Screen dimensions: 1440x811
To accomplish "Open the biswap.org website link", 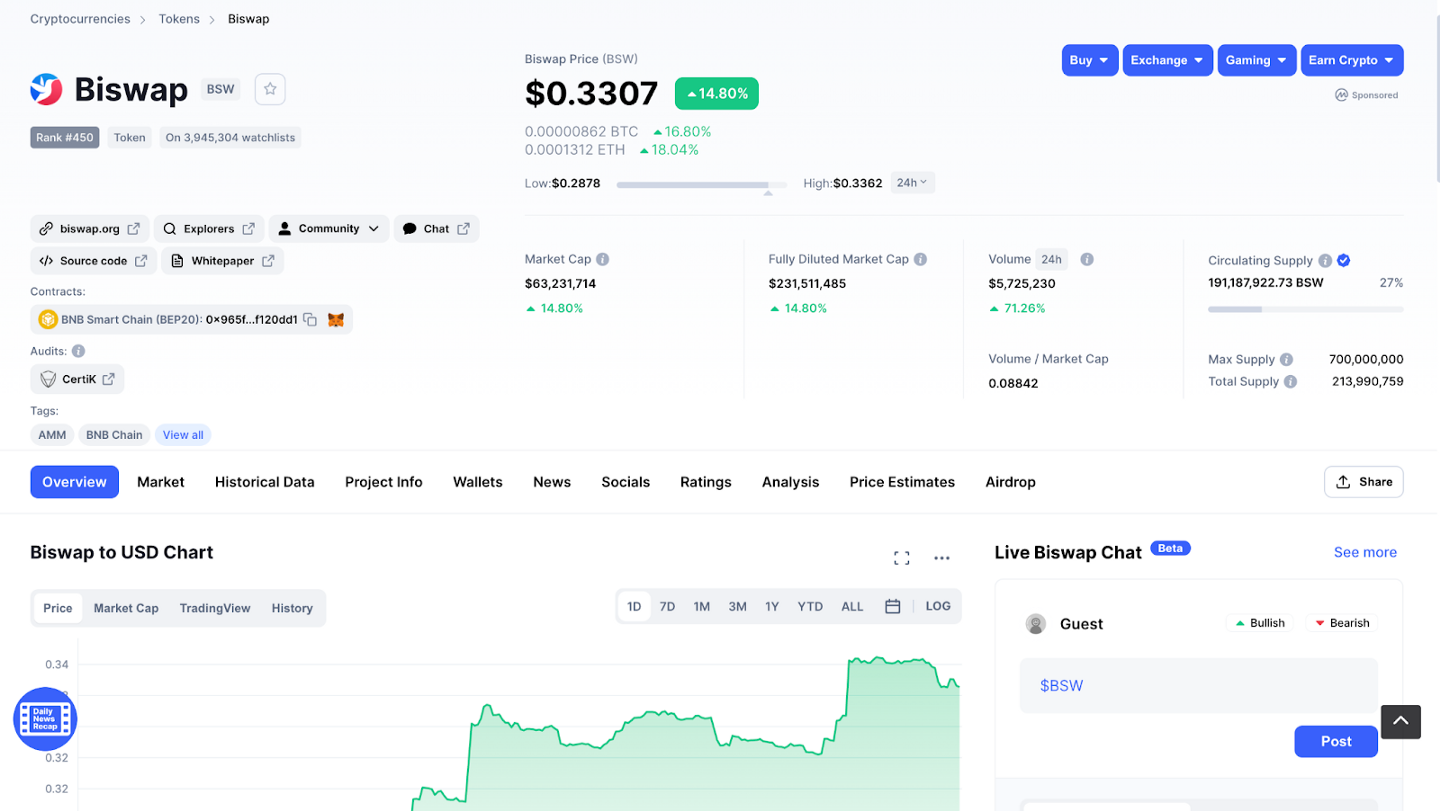I will [x=90, y=229].
